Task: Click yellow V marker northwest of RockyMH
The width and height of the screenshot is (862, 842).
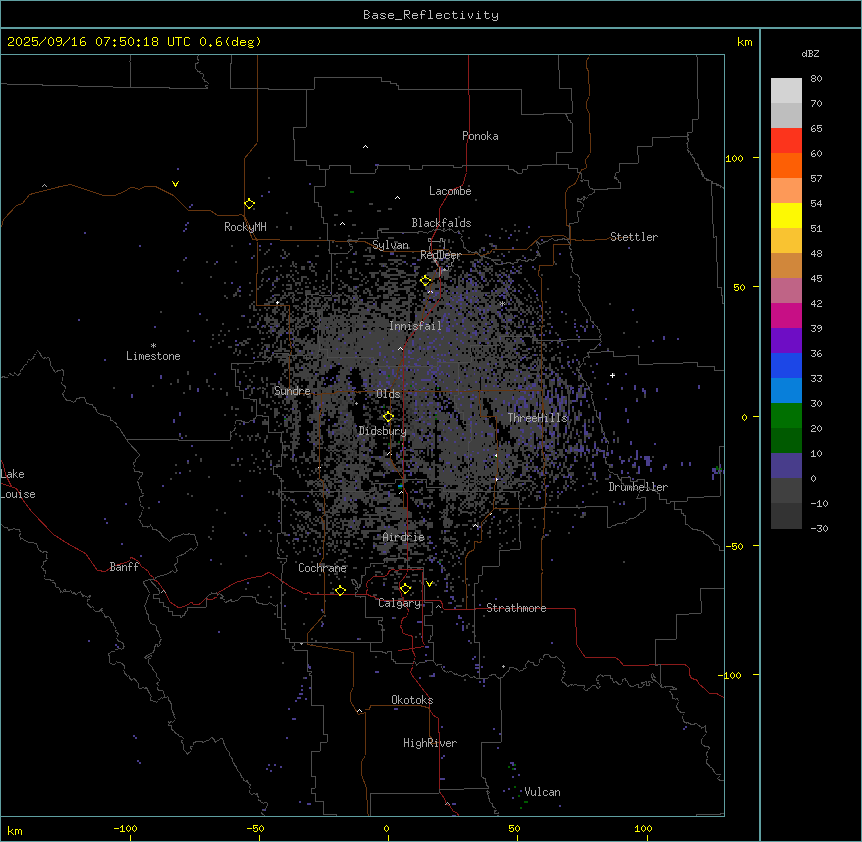Action: (x=175, y=184)
